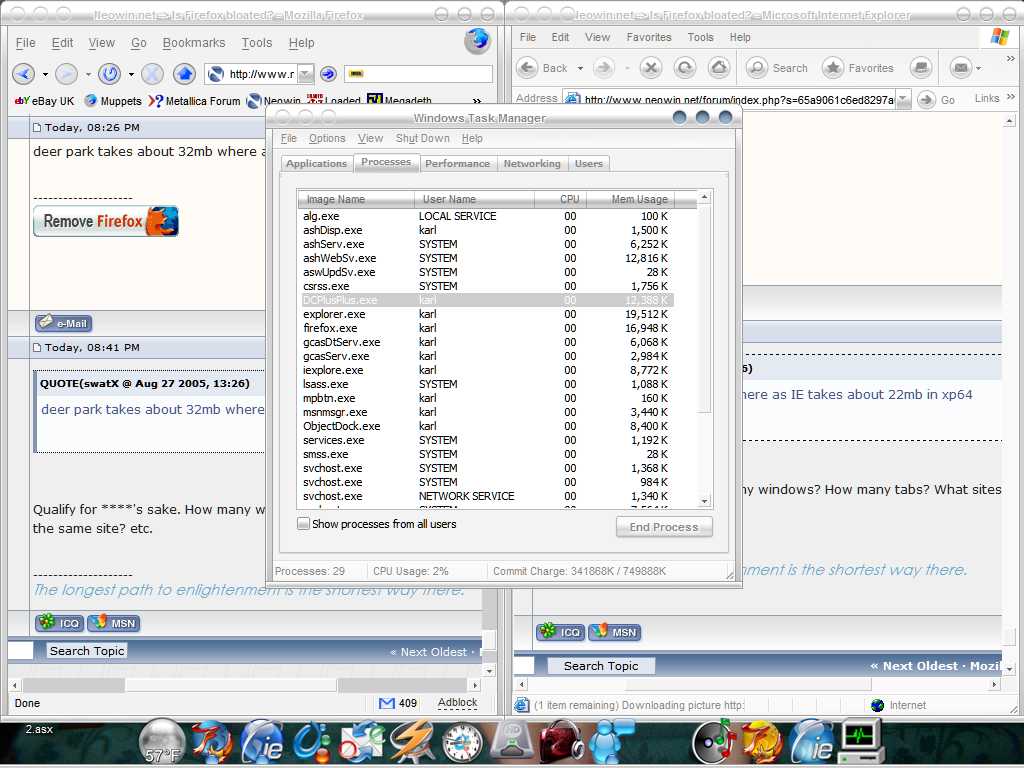Click the Remove Firefox banner button
This screenshot has width=1024, height=768.
106,221
